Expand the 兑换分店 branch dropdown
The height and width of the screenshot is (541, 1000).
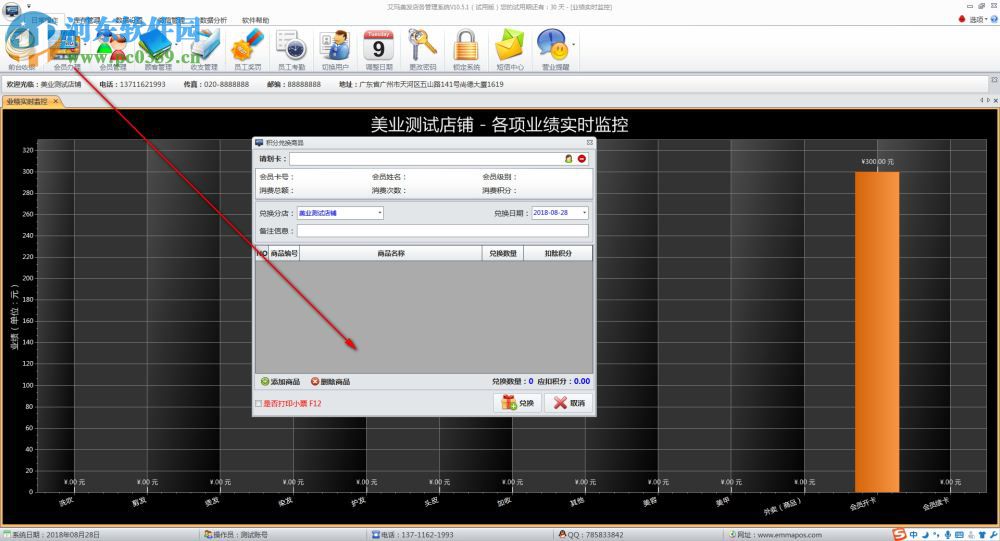pyautogui.click(x=379, y=213)
